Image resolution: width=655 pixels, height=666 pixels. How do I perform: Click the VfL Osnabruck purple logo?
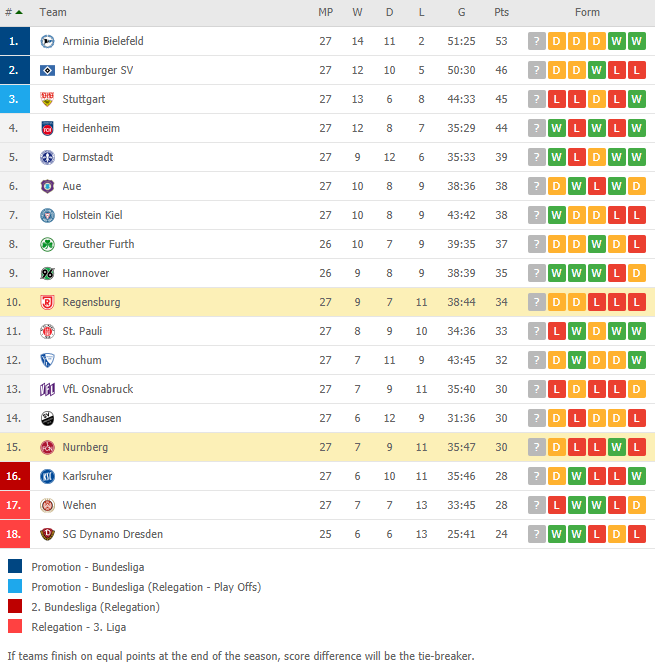point(47,389)
